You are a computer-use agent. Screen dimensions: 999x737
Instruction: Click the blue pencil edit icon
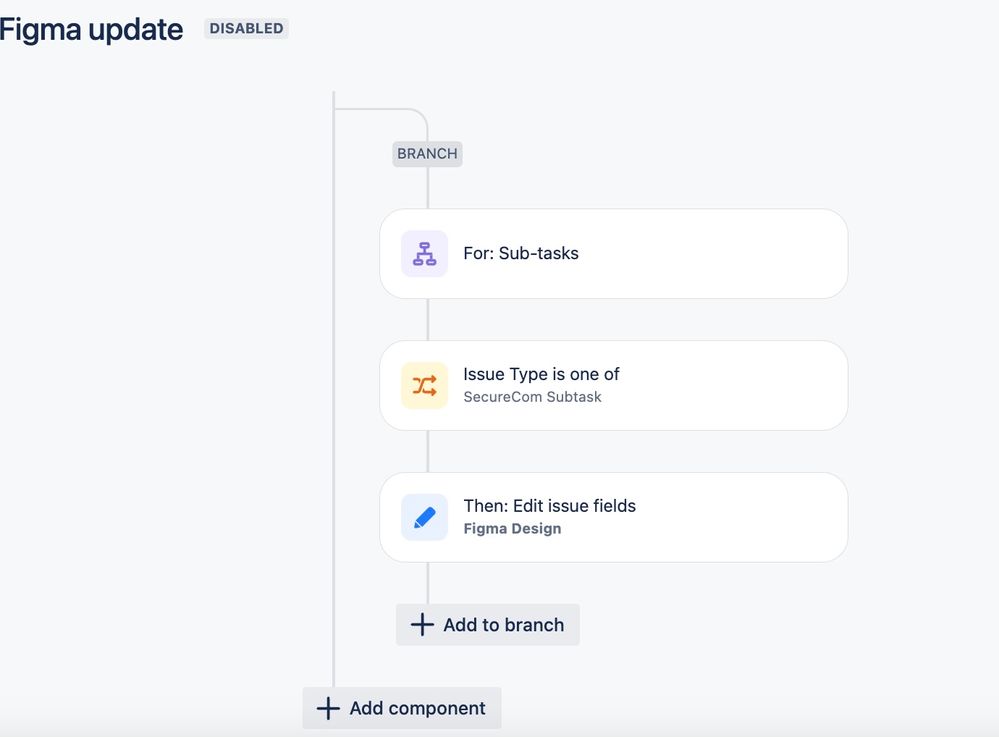(424, 517)
